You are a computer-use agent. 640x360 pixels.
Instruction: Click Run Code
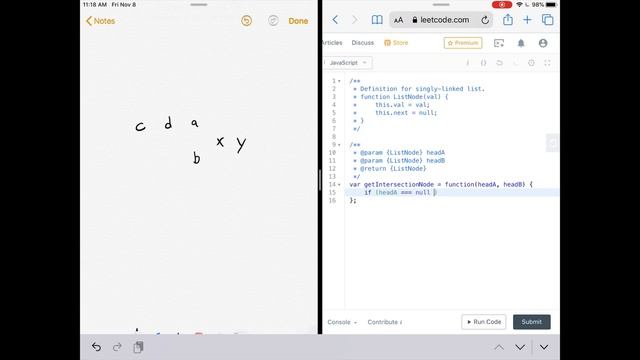[x=484, y=322]
